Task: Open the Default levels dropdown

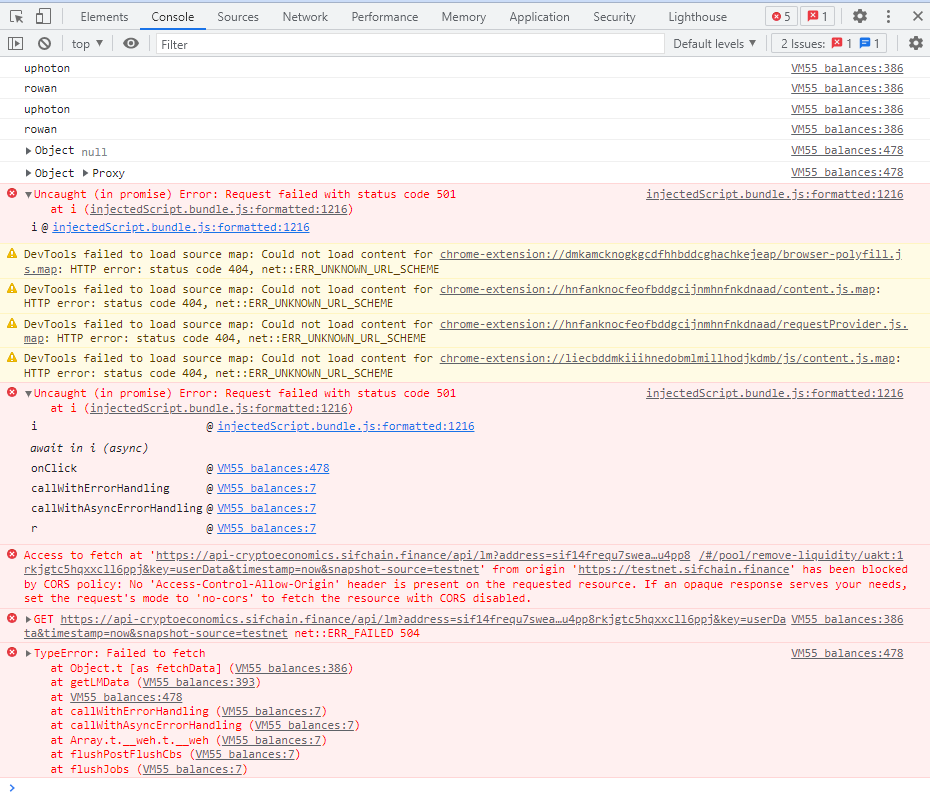Action: coord(714,43)
